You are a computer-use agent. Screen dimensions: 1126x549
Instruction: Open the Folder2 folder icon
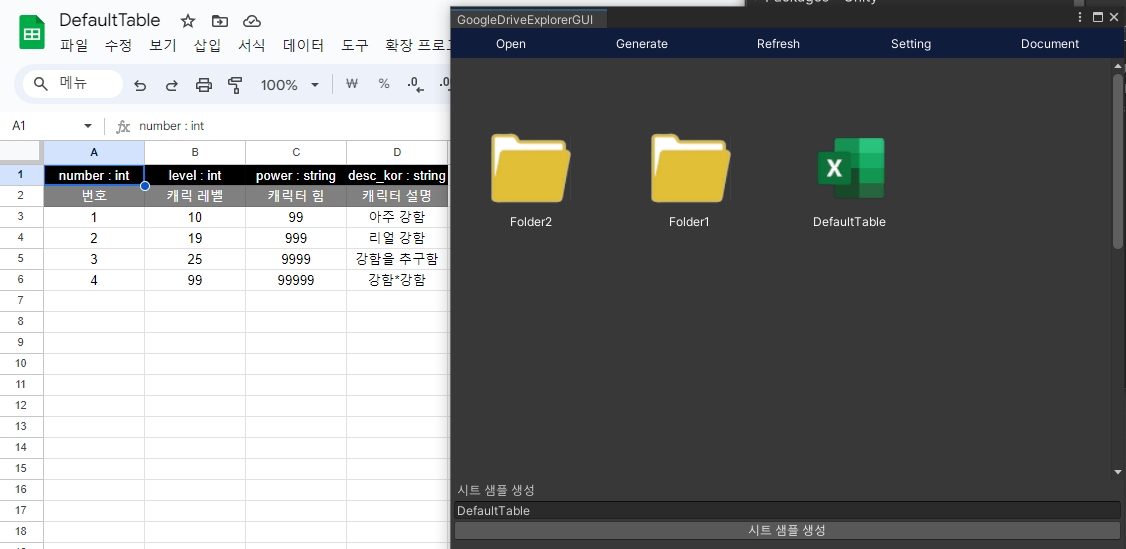[531, 169]
